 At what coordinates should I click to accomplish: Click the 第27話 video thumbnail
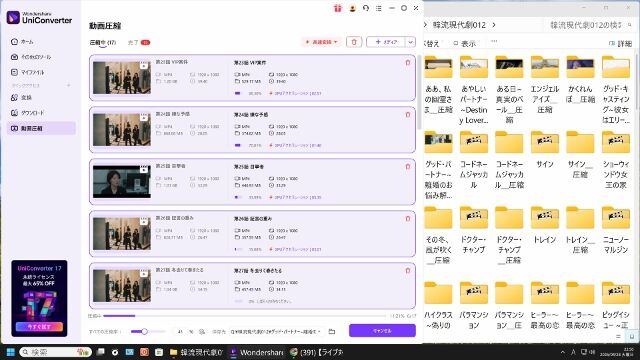122,286
